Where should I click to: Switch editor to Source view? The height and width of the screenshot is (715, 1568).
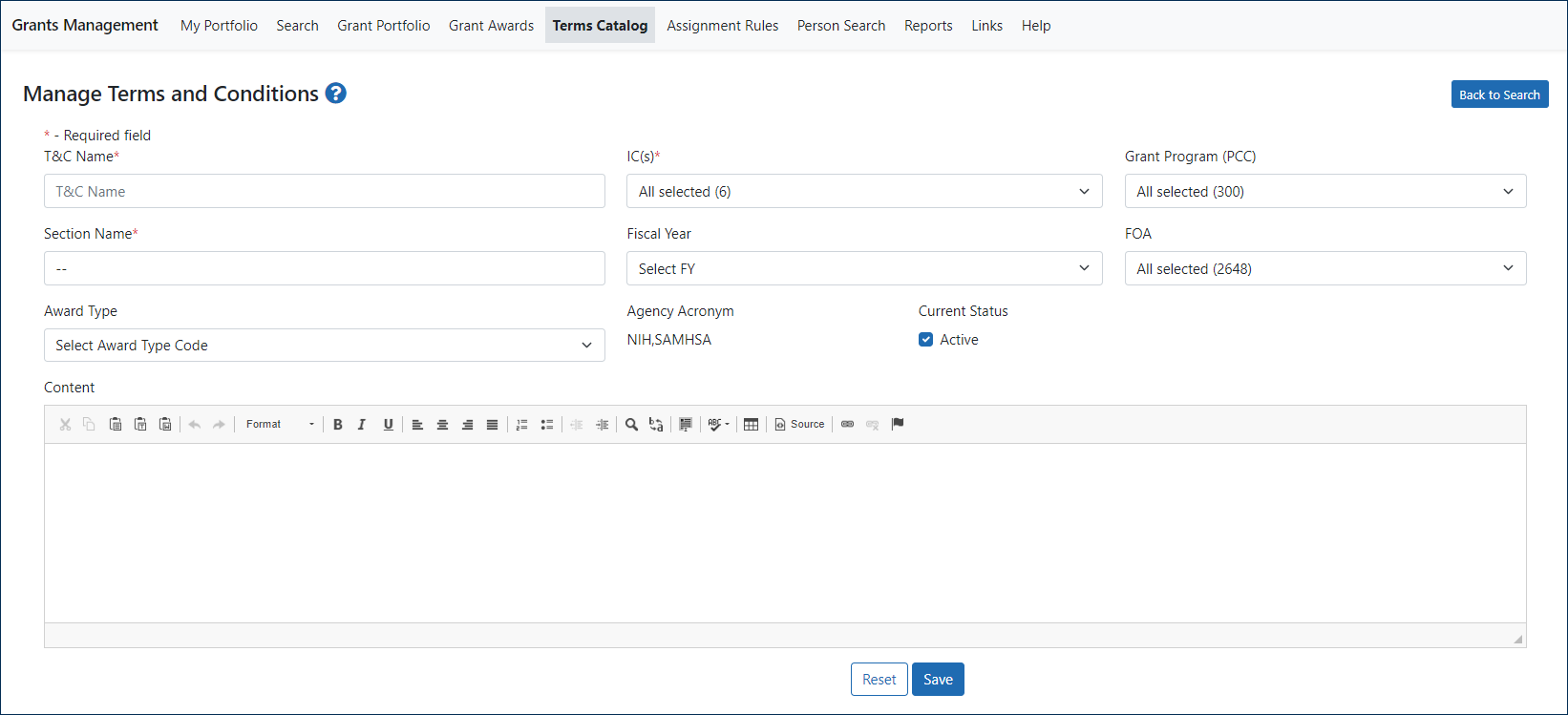point(799,425)
